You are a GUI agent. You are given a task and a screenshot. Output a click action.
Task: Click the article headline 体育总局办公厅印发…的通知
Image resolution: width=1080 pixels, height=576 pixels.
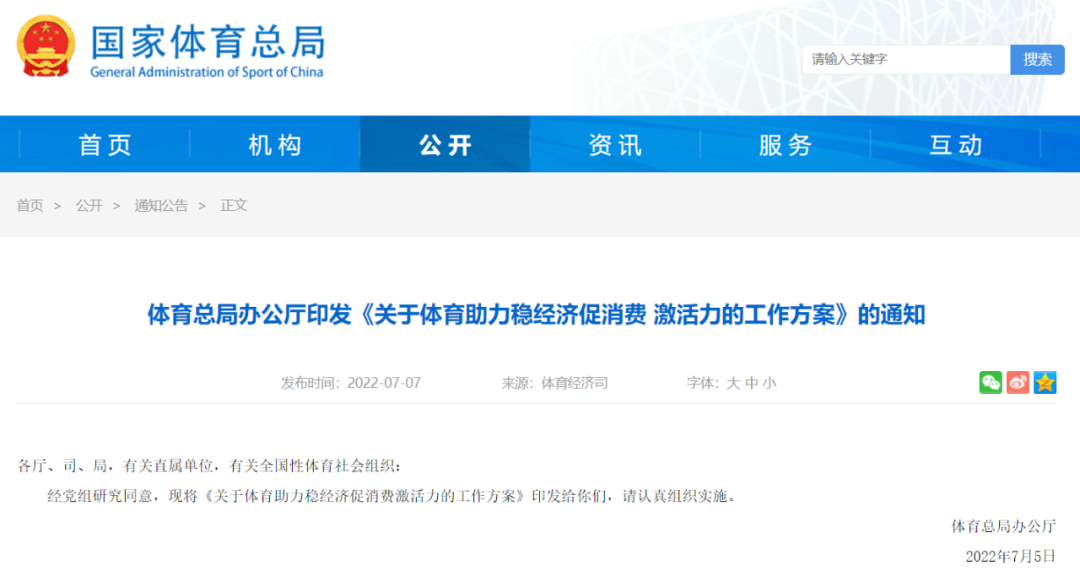point(536,315)
